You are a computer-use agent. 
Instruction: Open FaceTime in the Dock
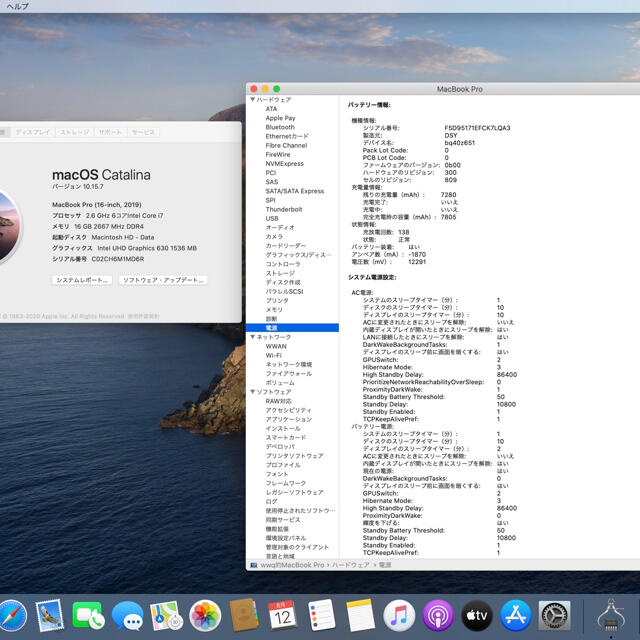(88, 616)
